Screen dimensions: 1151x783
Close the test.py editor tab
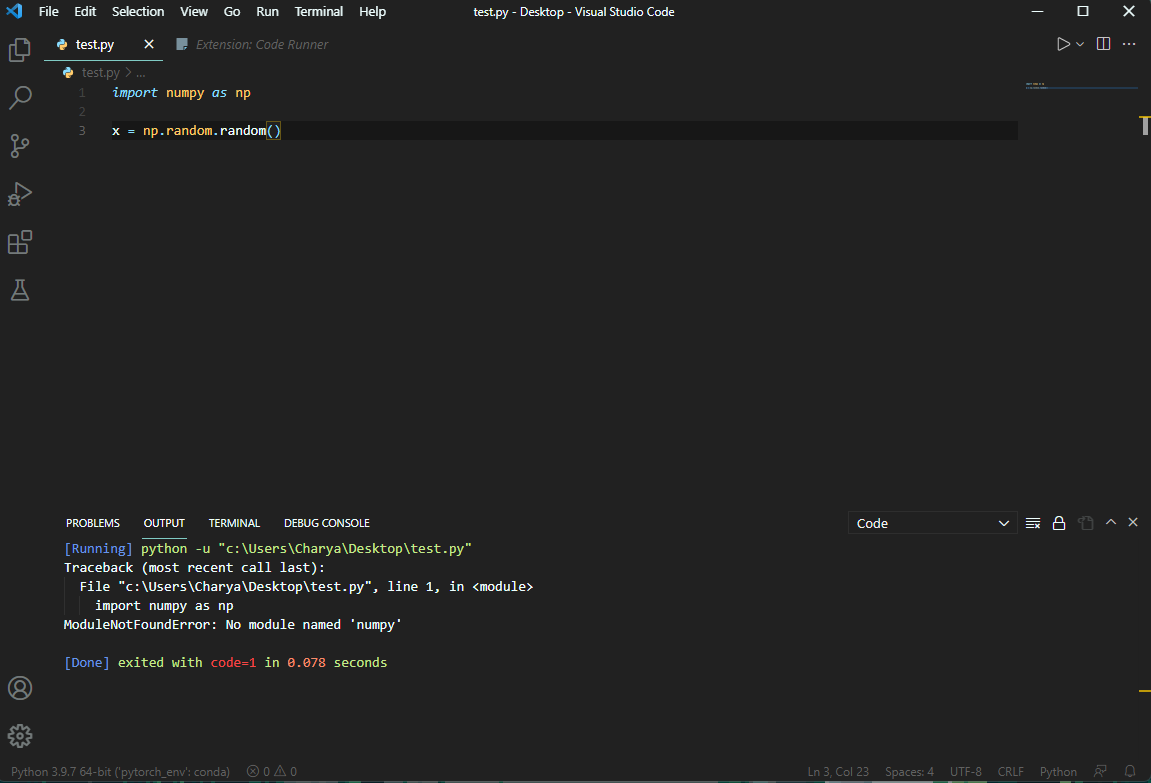click(x=149, y=44)
